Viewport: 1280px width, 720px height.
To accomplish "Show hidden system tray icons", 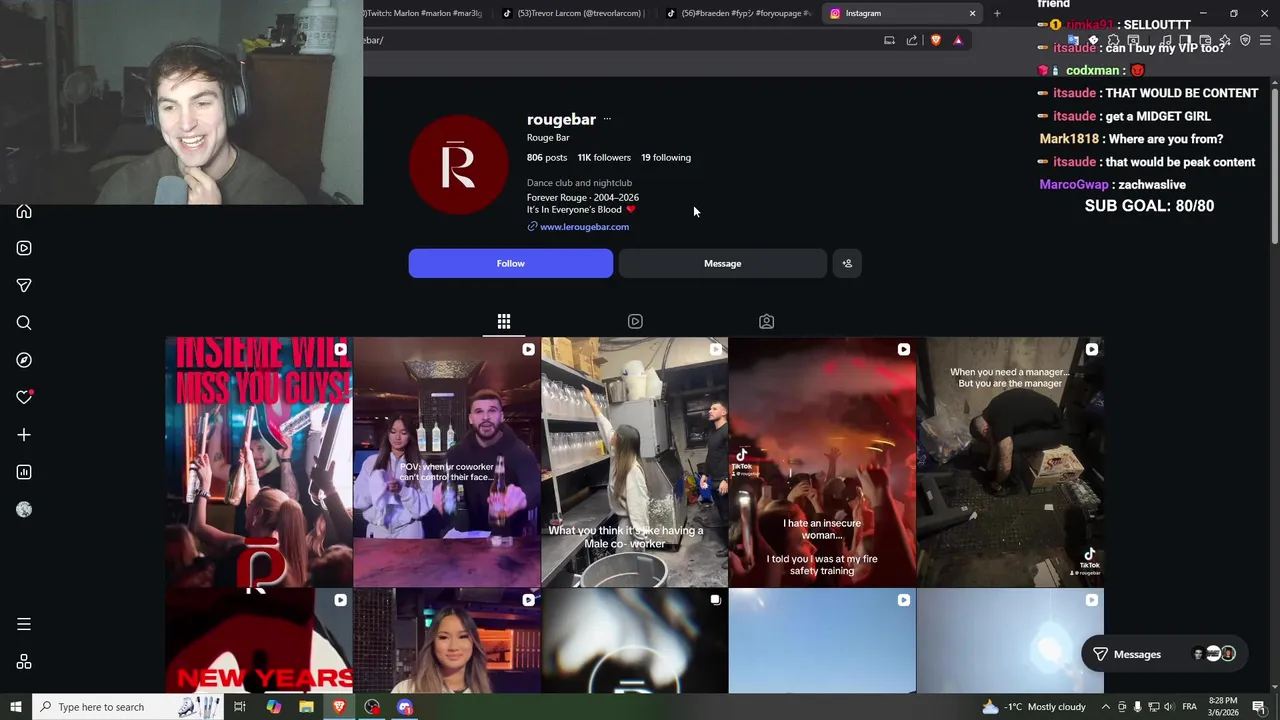I will tap(1105, 707).
